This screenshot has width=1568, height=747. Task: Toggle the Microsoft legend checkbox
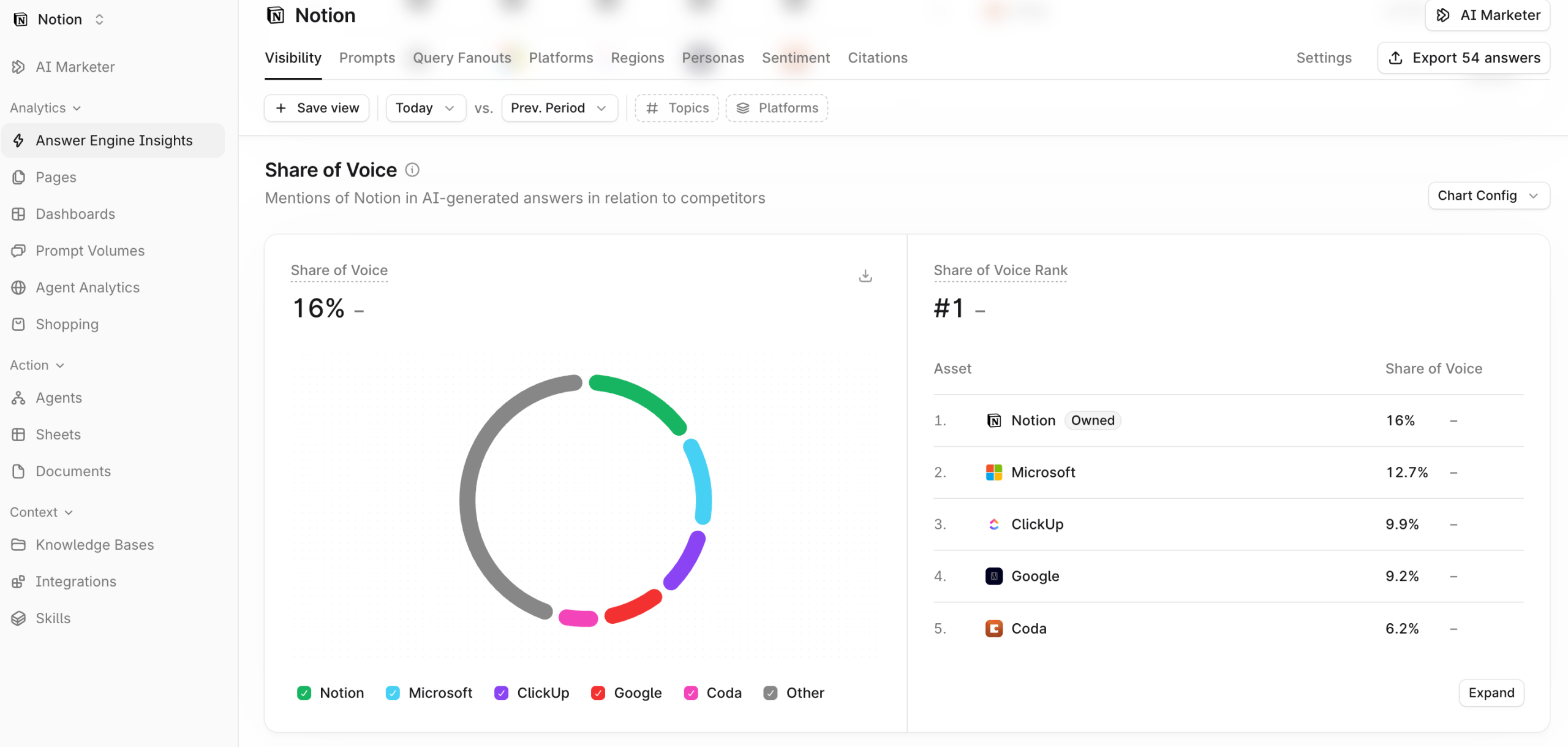(393, 693)
